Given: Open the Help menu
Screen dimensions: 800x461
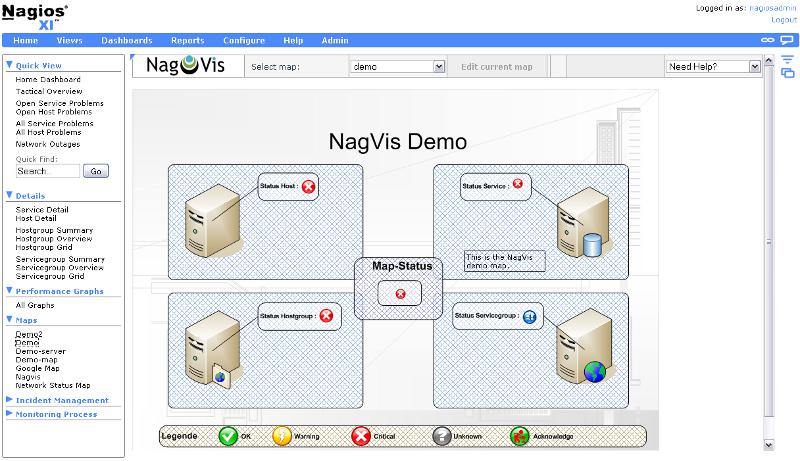Looking at the screenshot, I should 293,40.
